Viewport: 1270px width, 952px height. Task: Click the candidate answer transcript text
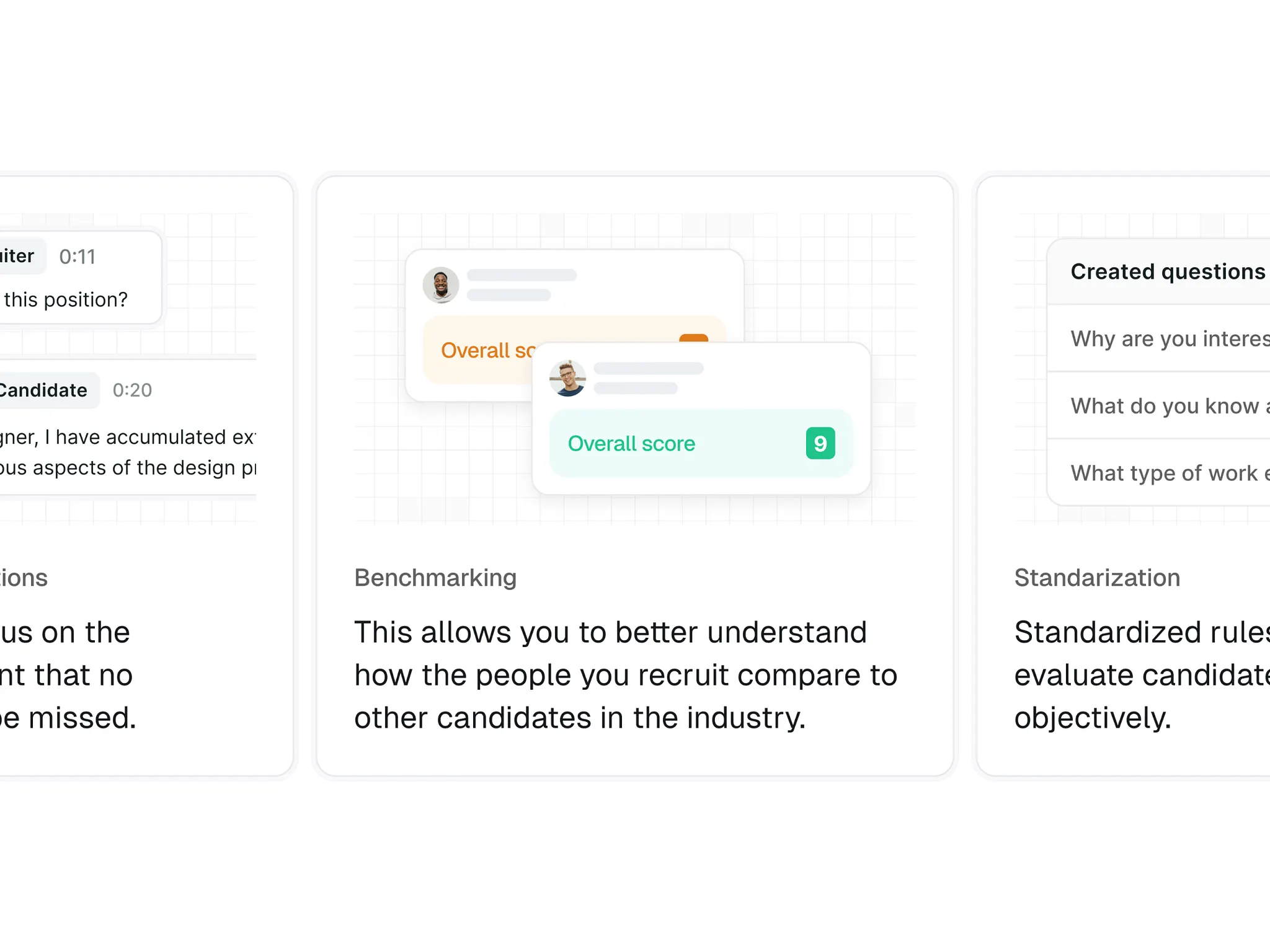[x=127, y=452]
